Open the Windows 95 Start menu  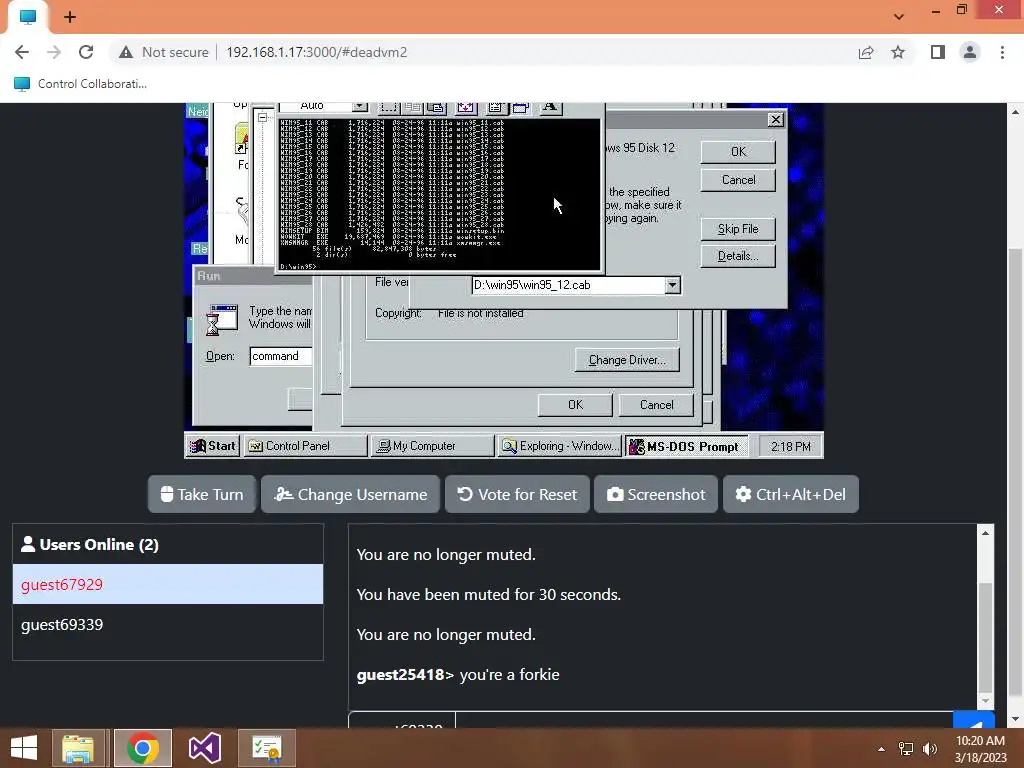213,446
